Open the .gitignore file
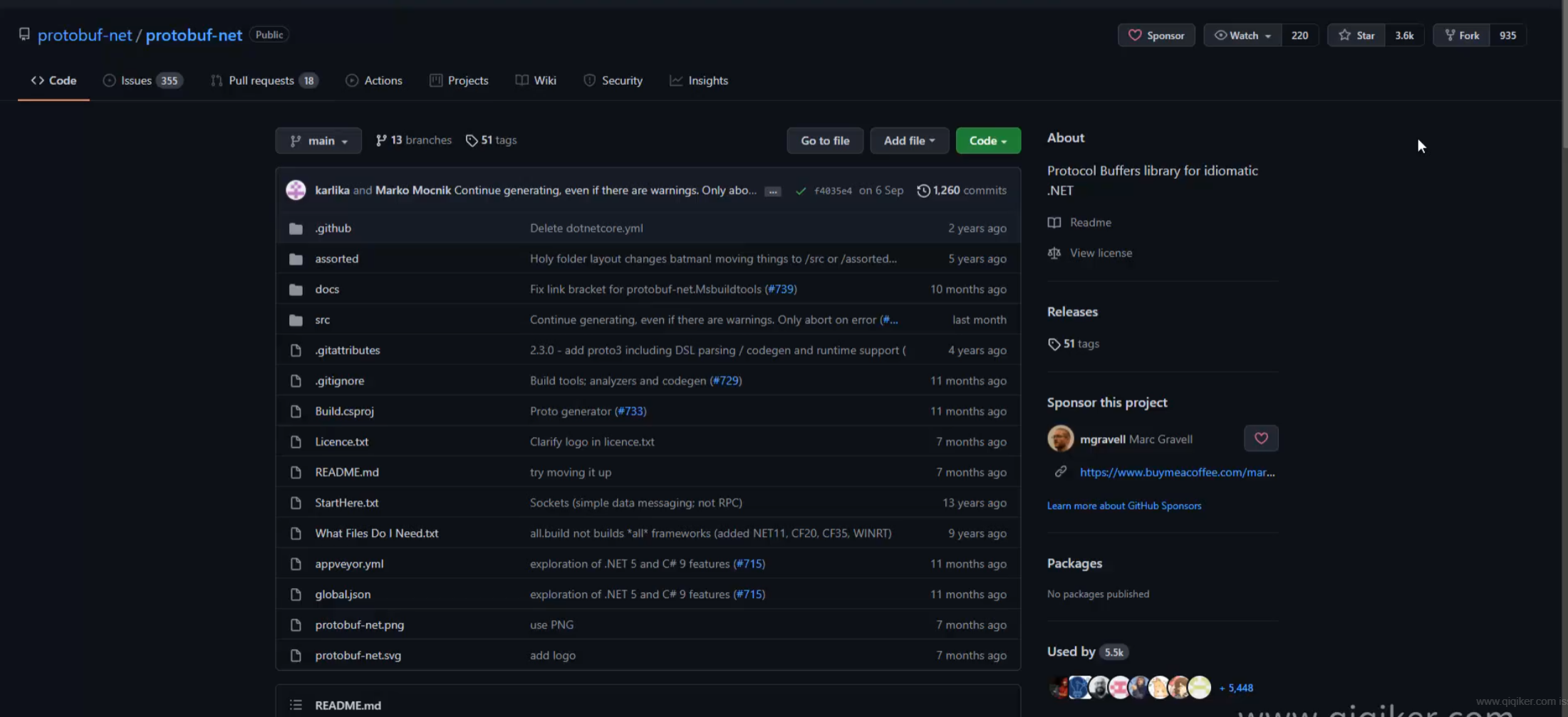This screenshot has height=717, width=1568. point(339,381)
